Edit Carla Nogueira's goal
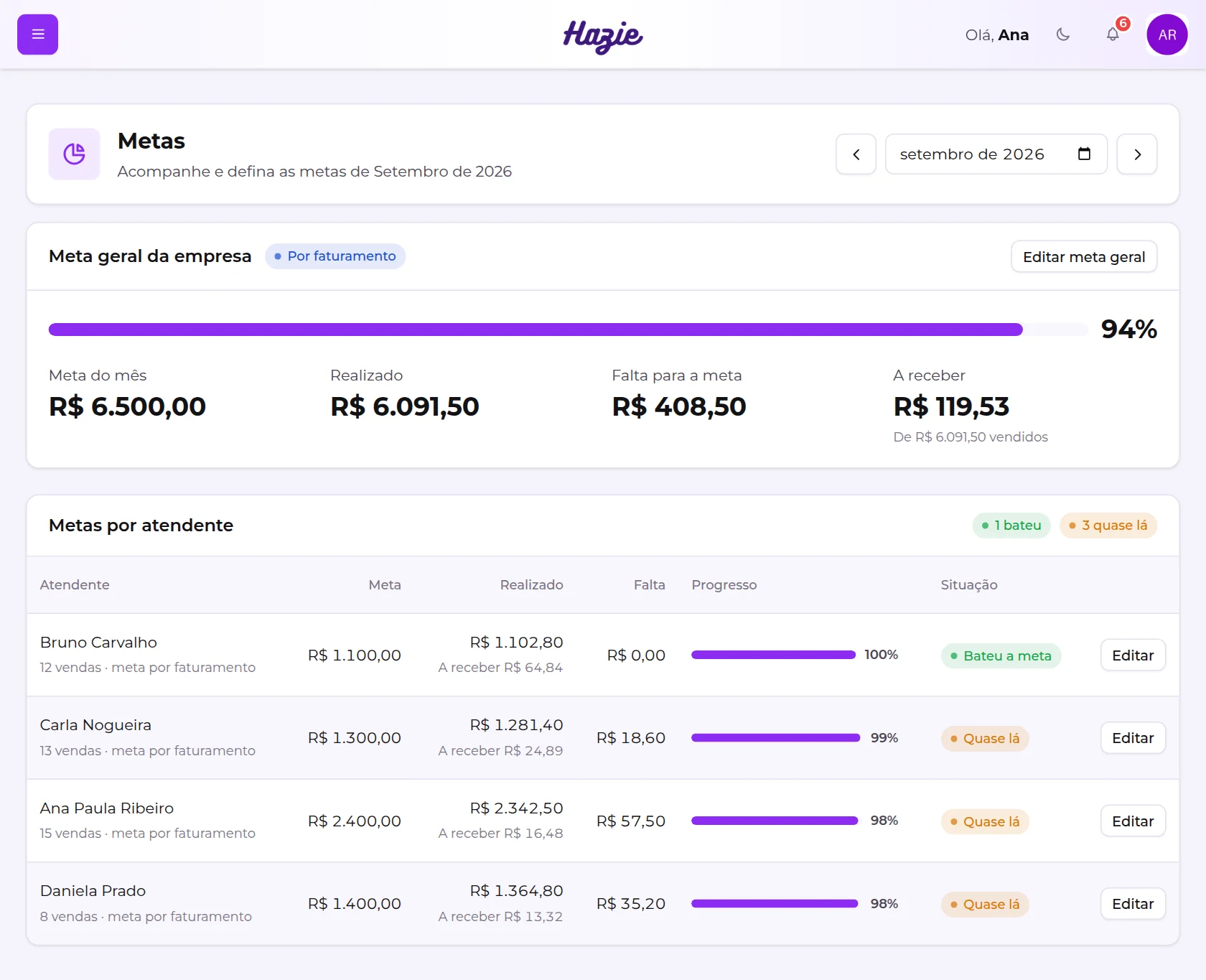1206x980 pixels. (1133, 738)
